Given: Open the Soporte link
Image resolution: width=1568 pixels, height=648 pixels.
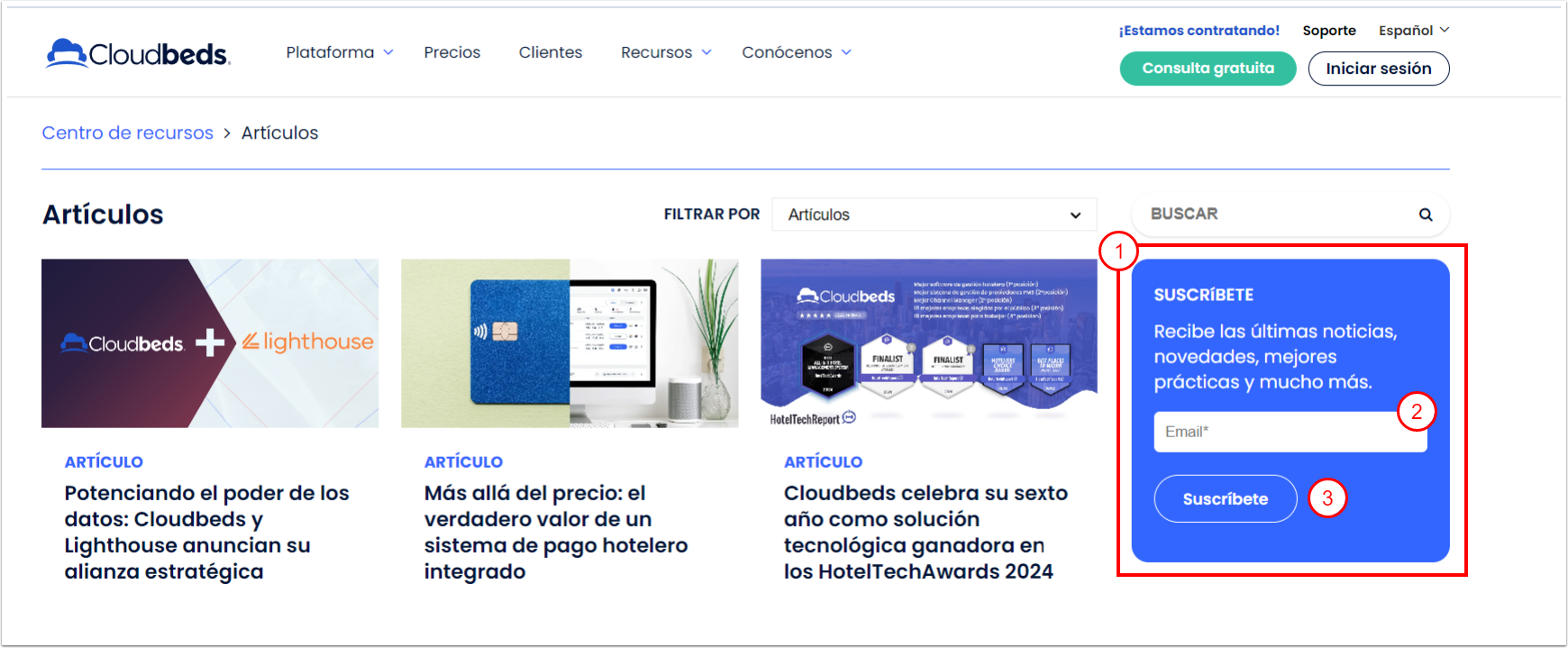Looking at the screenshot, I should (1329, 30).
